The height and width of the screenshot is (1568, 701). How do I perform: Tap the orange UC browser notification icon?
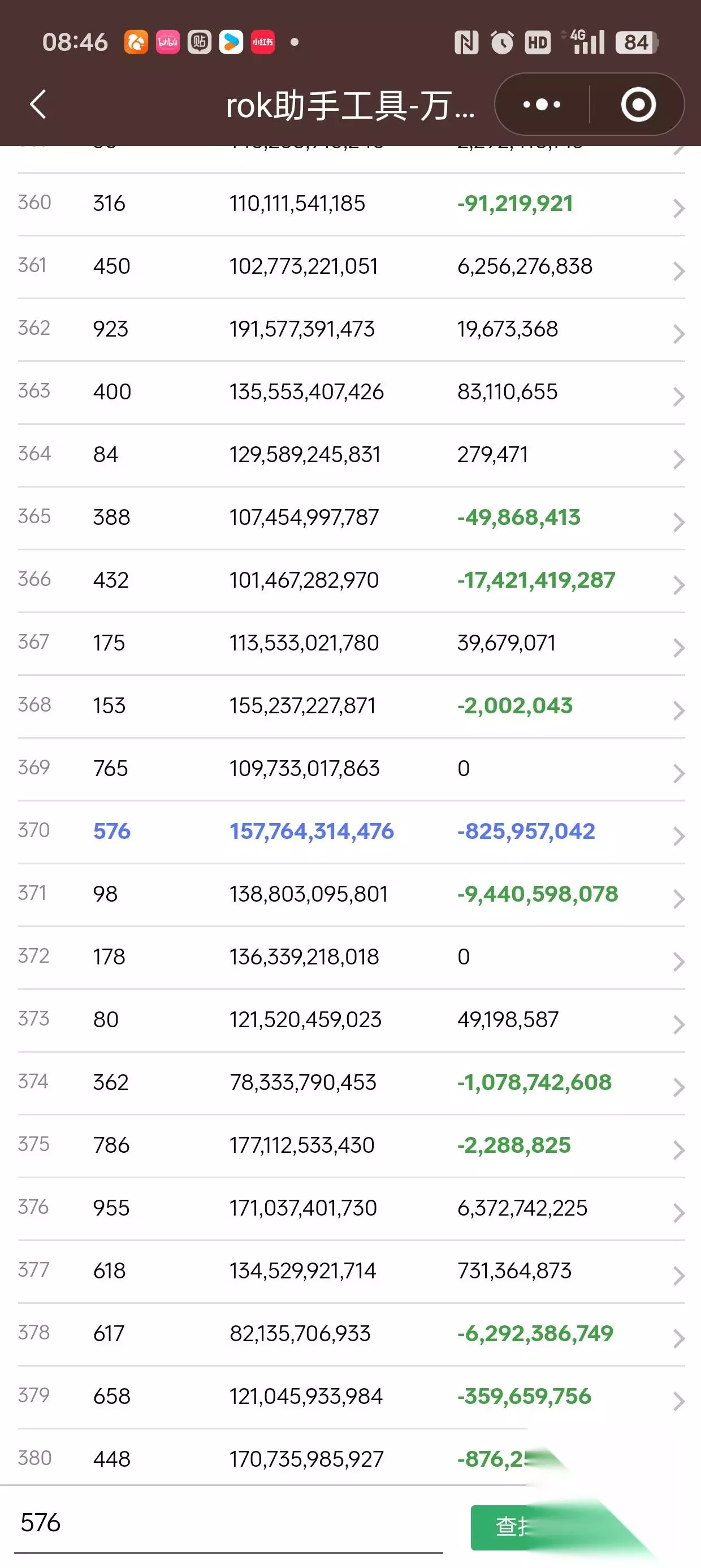[x=136, y=42]
